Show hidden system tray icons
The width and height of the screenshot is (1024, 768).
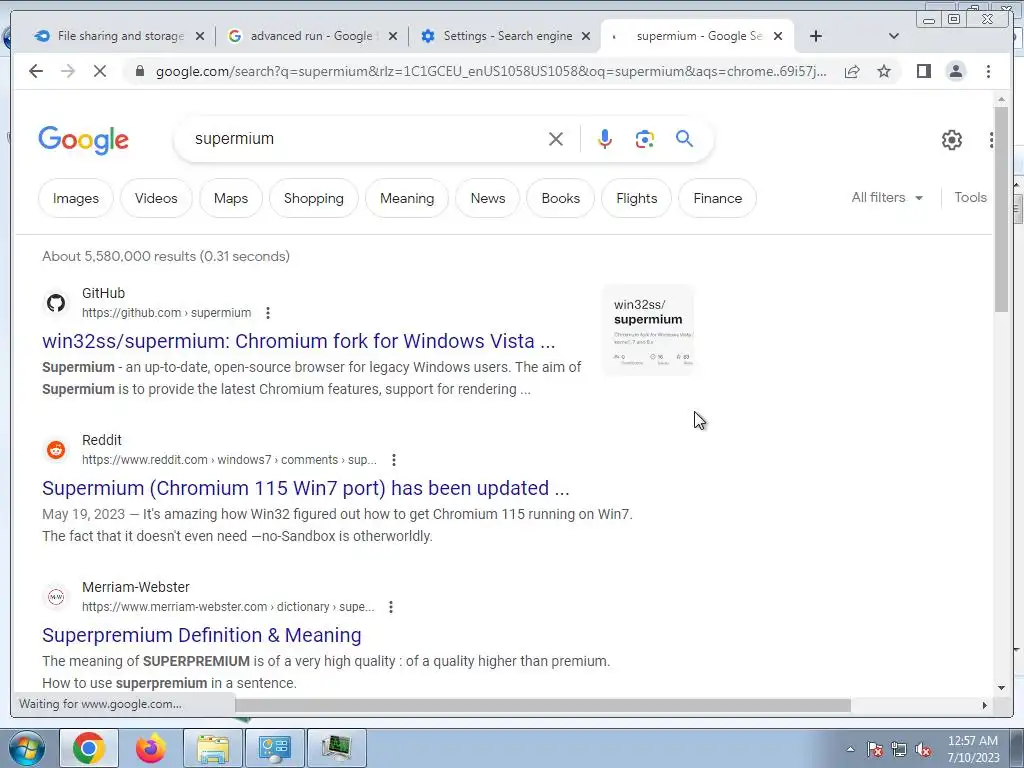point(850,749)
